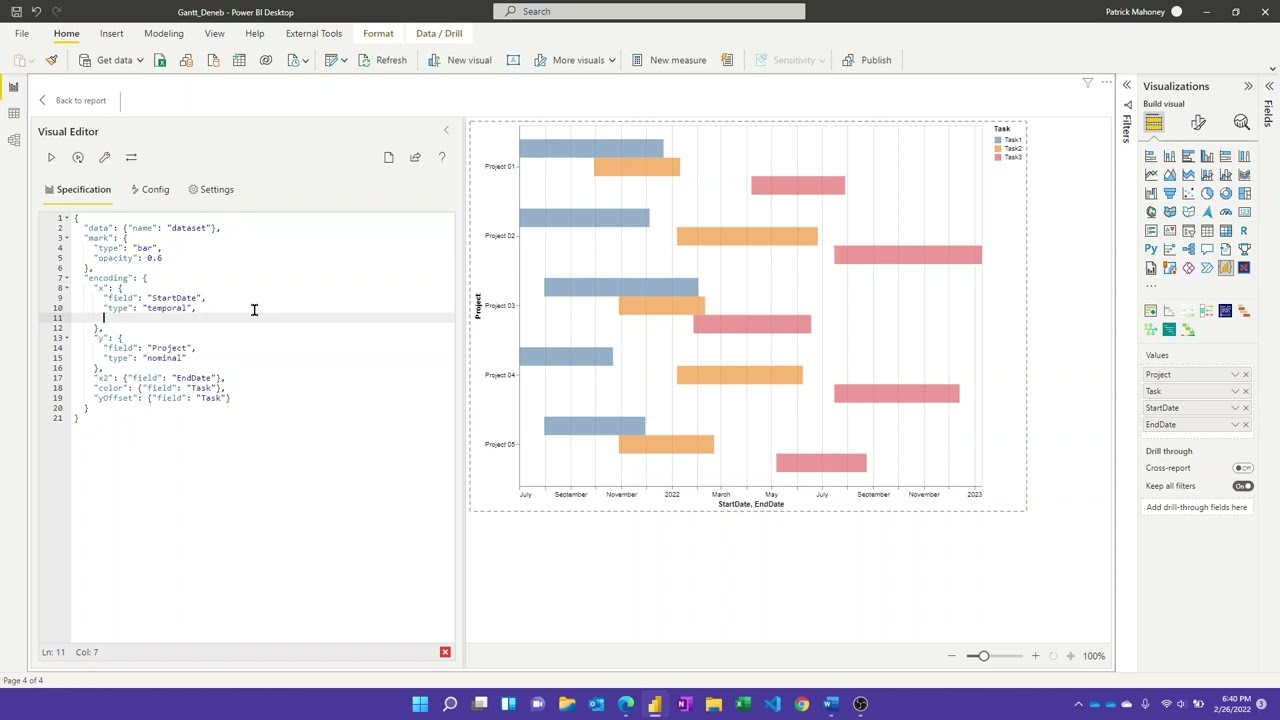1280x720 pixels.
Task: Remove Project field from Values
Action: 1246,375
